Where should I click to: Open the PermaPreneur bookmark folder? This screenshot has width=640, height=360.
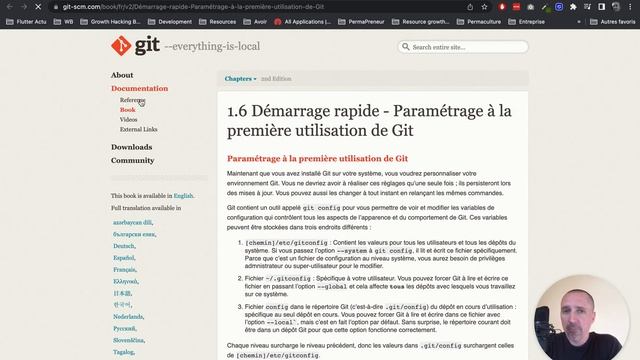tap(361, 22)
